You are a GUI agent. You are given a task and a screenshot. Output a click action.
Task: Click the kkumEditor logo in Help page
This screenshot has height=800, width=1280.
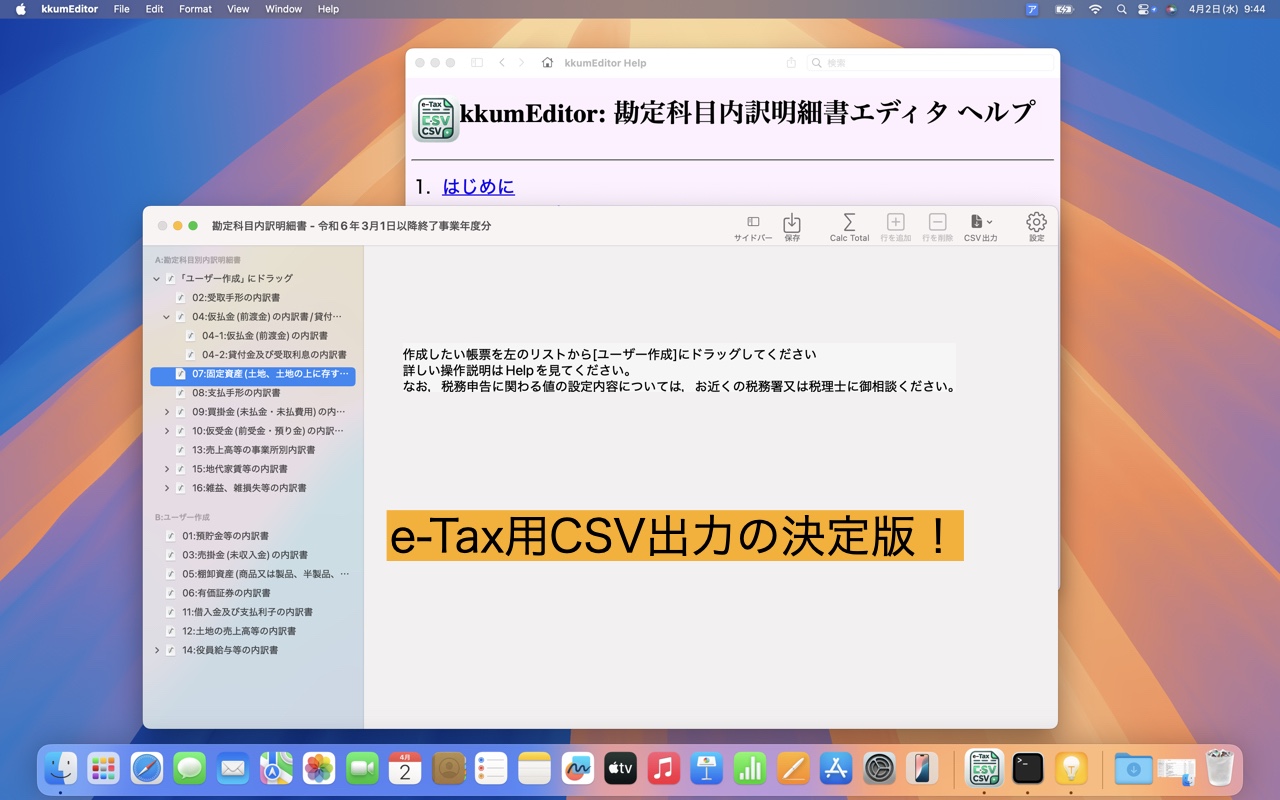436,120
